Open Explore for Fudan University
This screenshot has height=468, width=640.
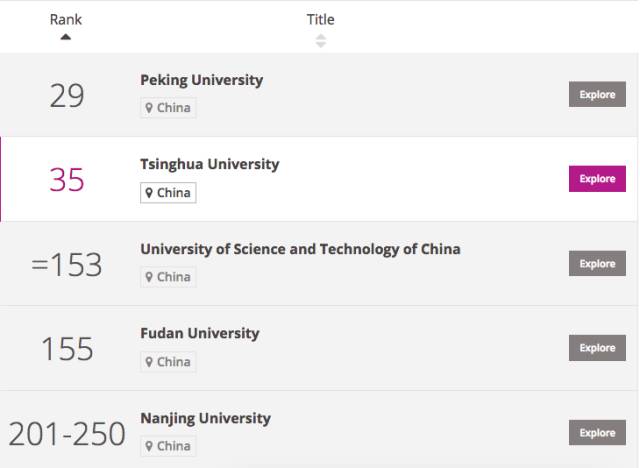coord(597,348)
